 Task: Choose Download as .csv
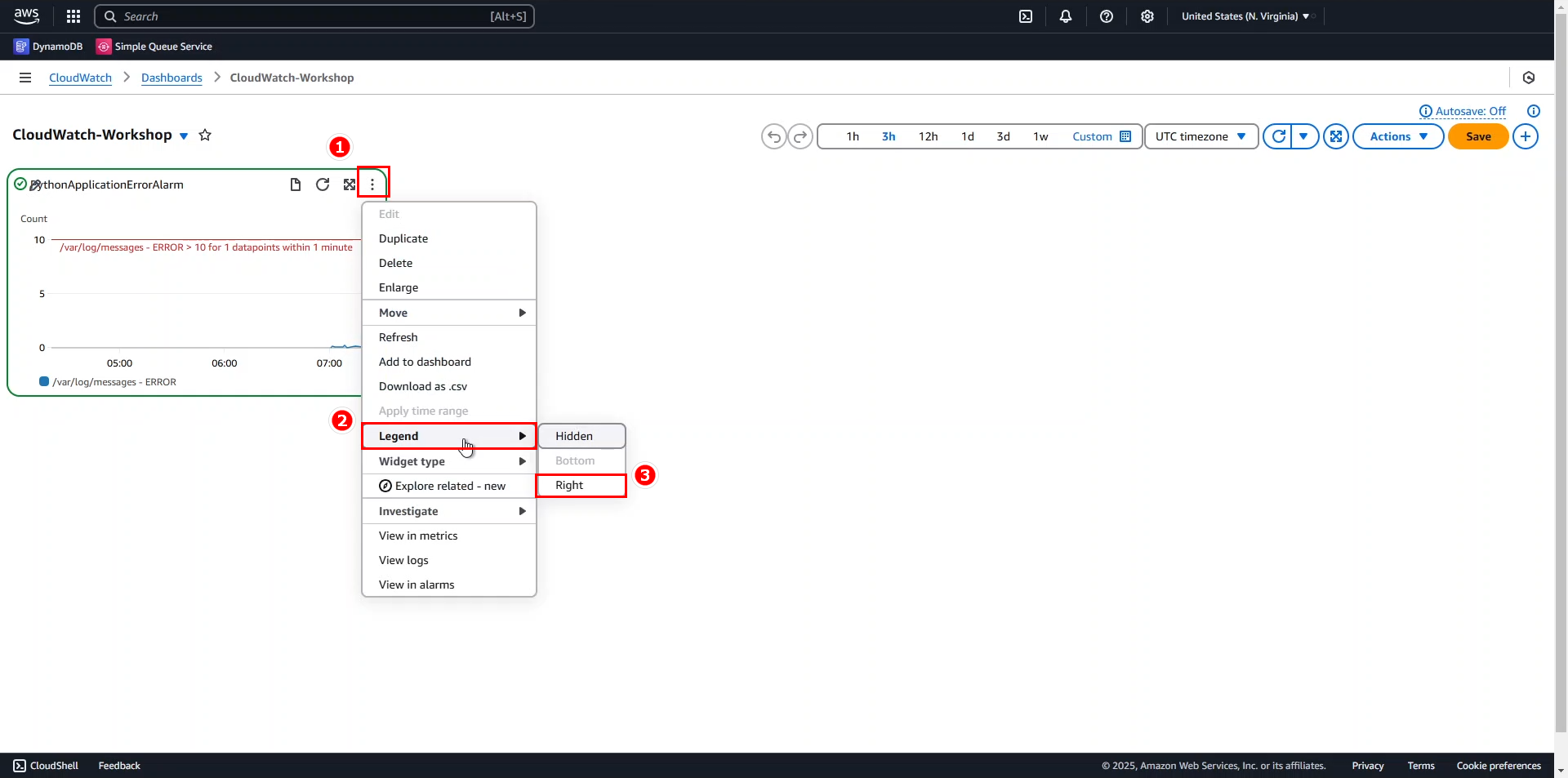pyautogui.click(x=449, y=386)
